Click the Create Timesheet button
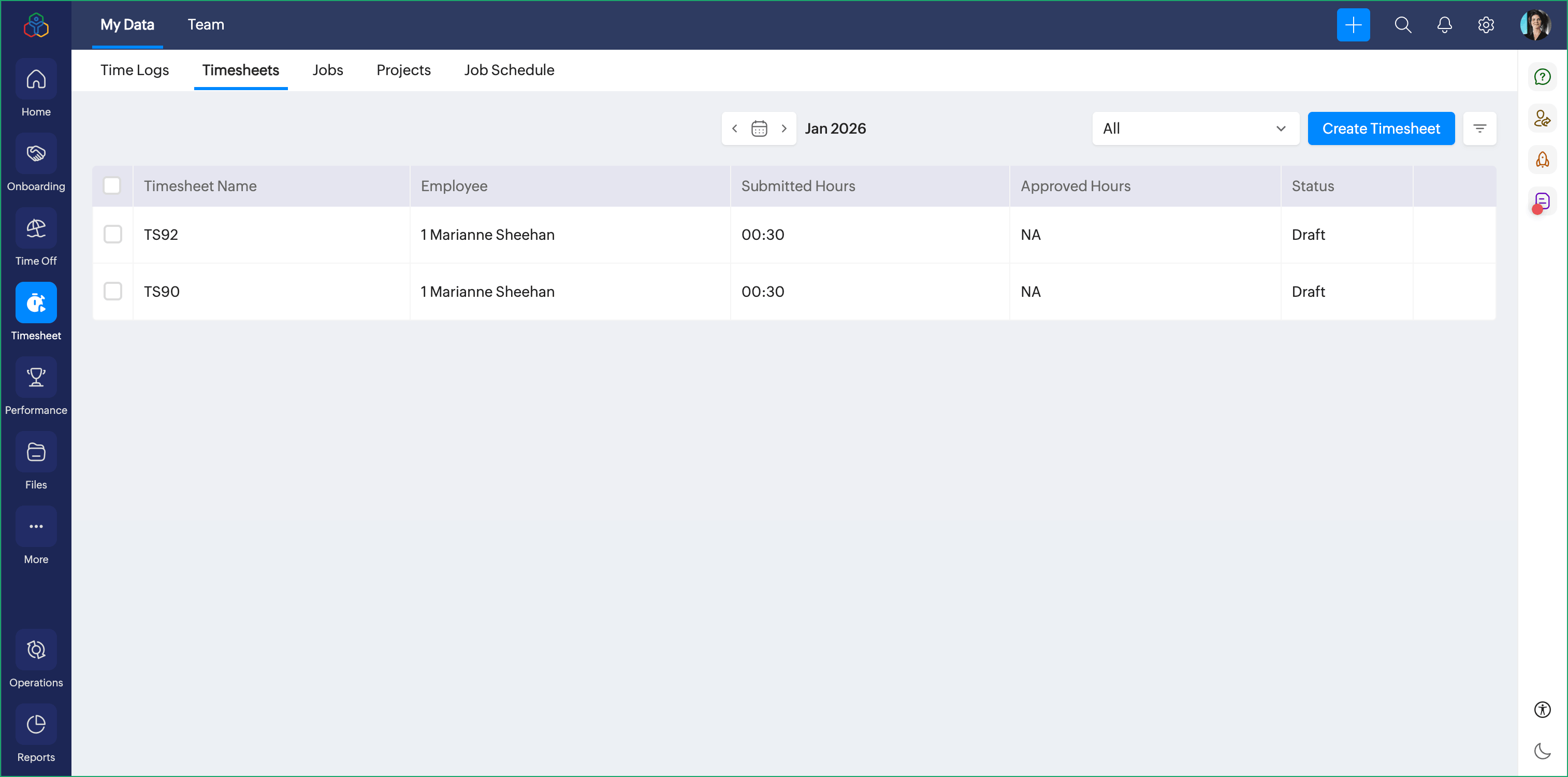Viewport: 1568px width, 777px height. tap(1381, 128)
